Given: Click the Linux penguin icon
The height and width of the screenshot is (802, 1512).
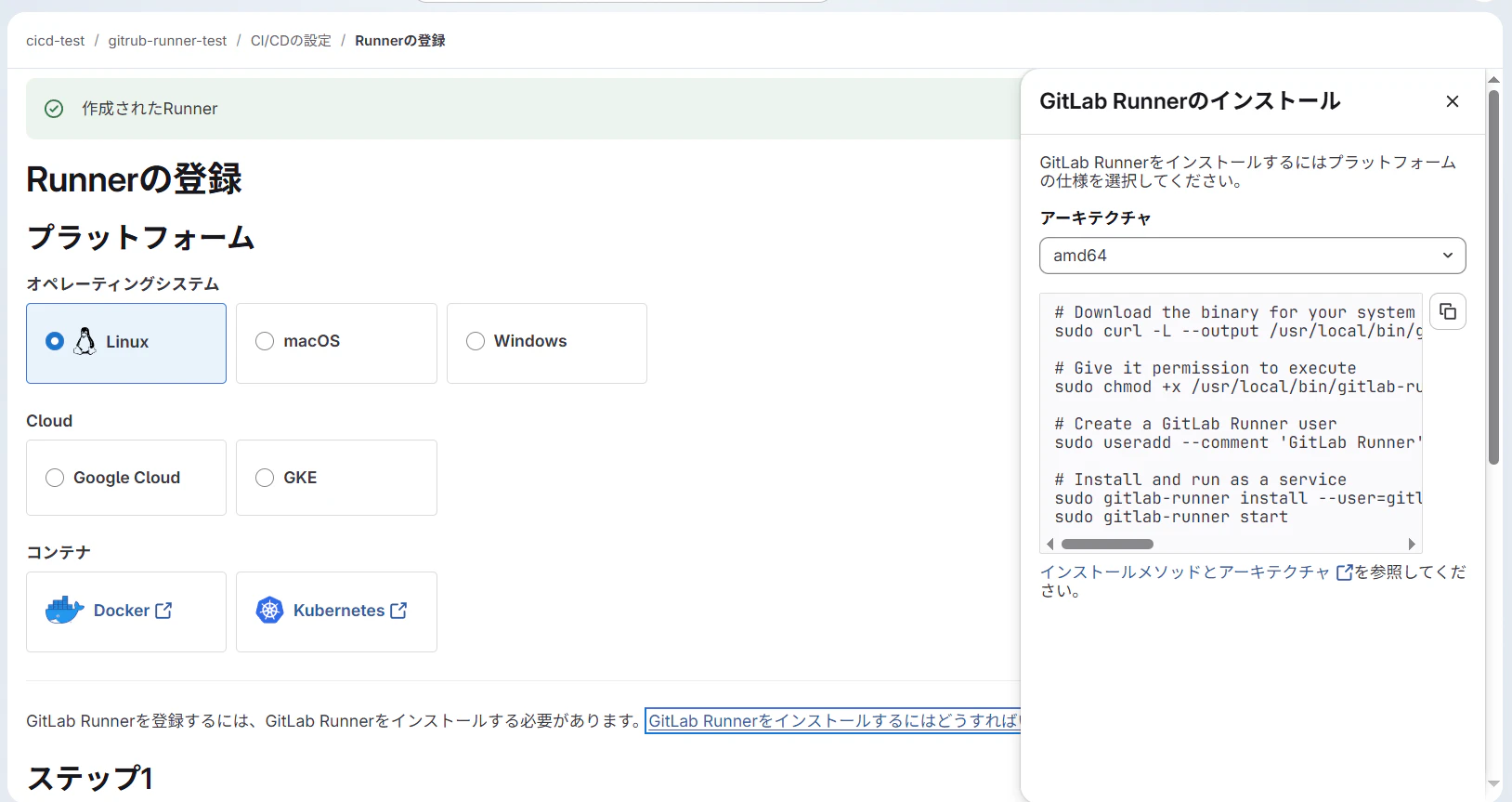Looking at the screenshot, I should (x=85, y=342).
